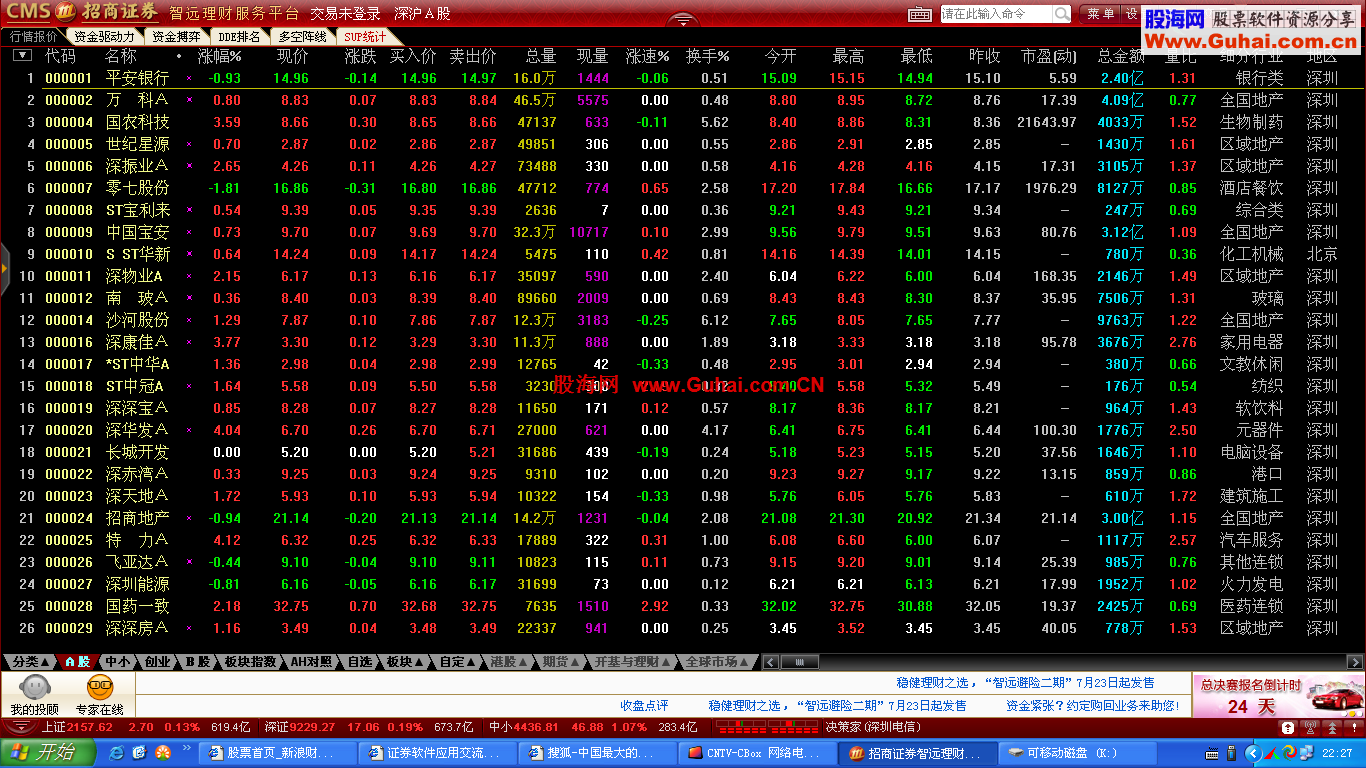
Task: Switch to the 板块指数 bottom tab
Action: (x=250, y=662)
